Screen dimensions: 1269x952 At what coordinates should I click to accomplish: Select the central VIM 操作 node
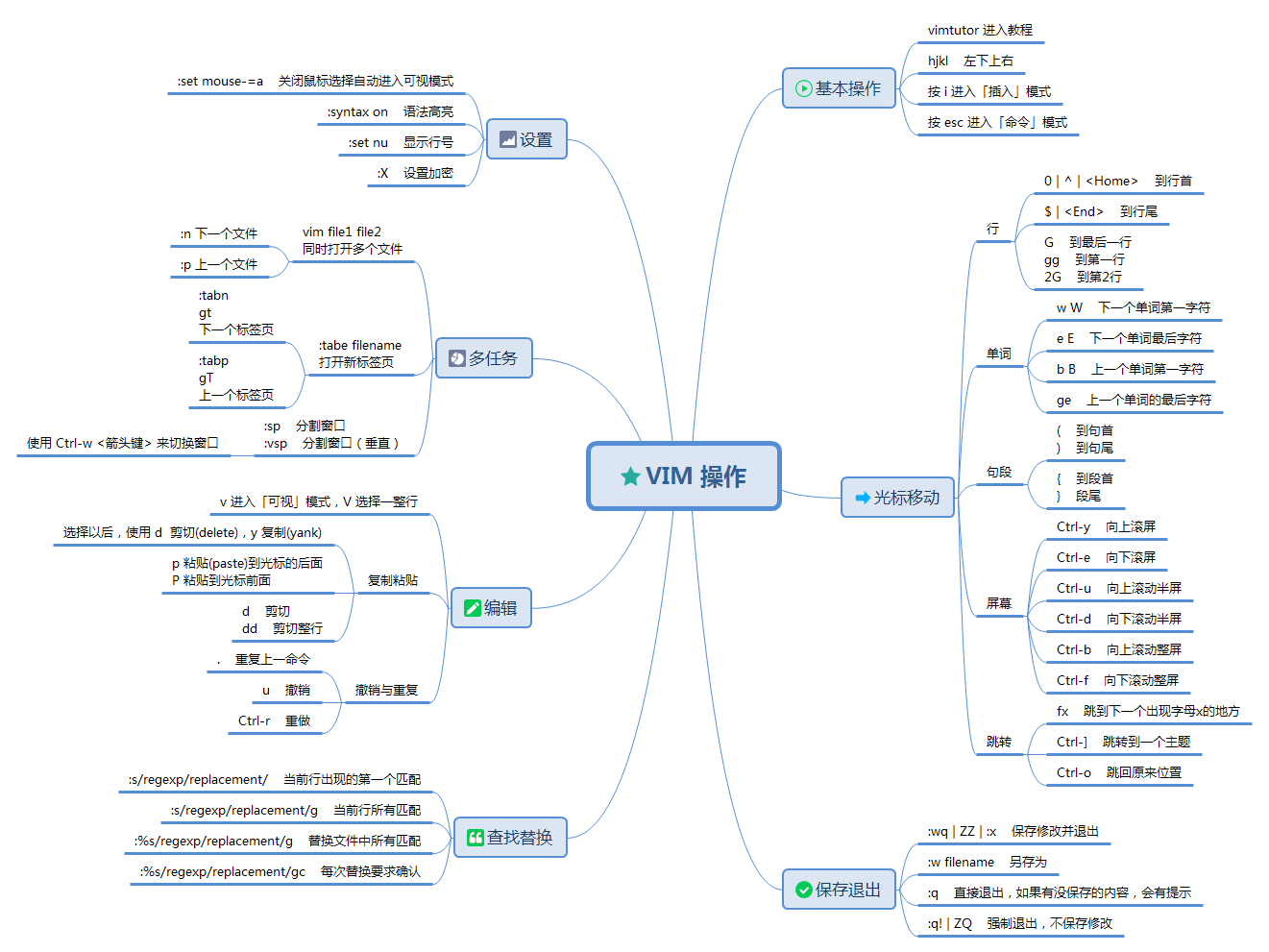click(684, 476)
